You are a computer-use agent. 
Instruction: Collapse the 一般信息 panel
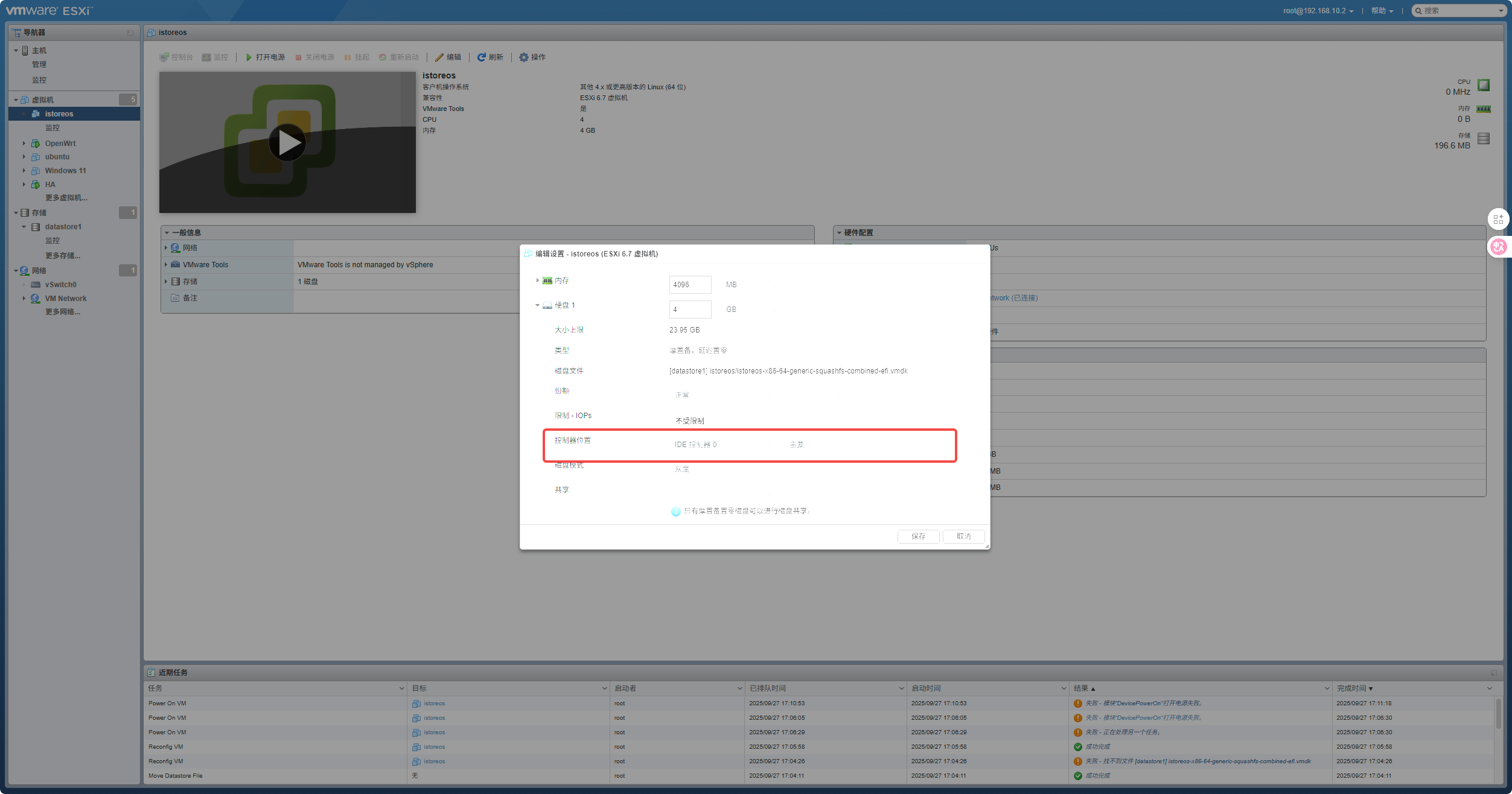click(167, 233)
